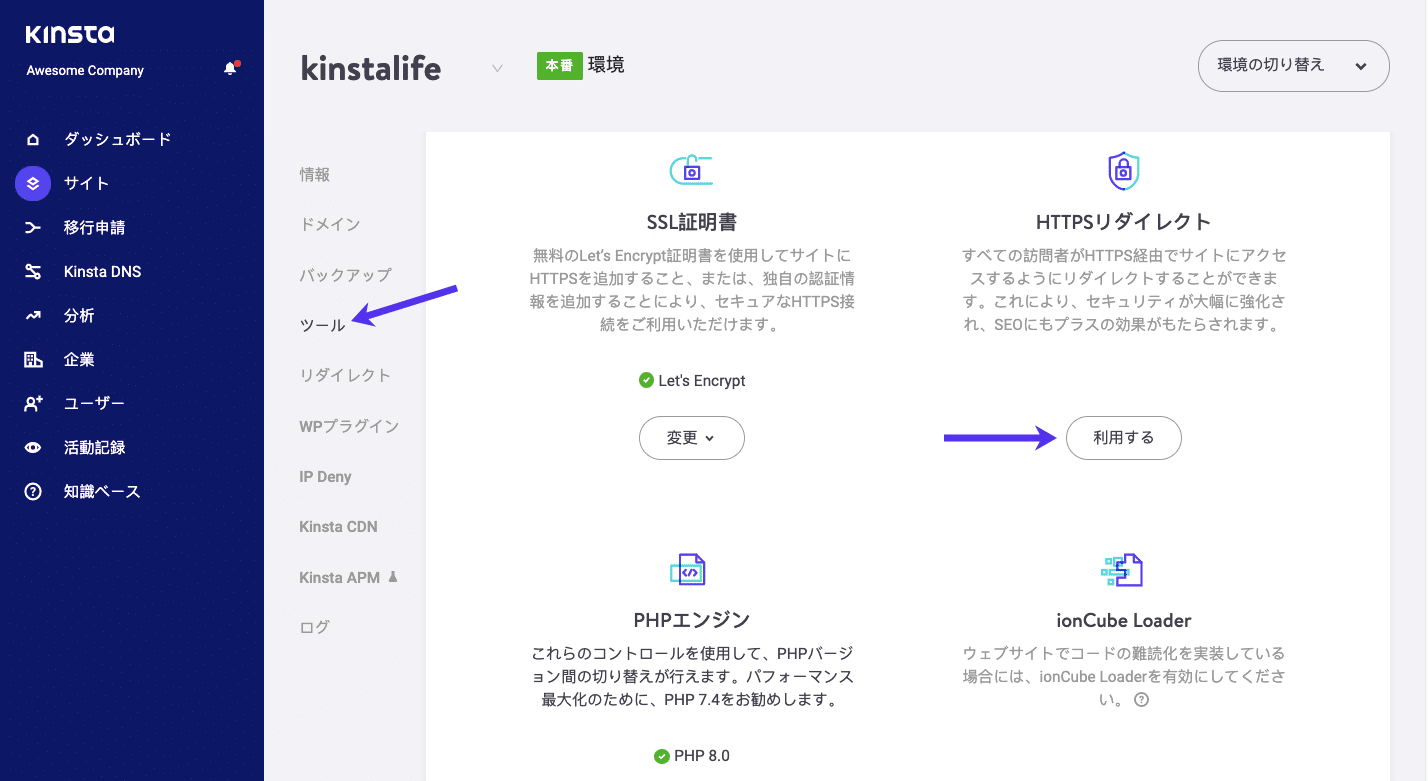
Task: Open the 環境の切り替え dropdown
Action: click(1293, 66)
